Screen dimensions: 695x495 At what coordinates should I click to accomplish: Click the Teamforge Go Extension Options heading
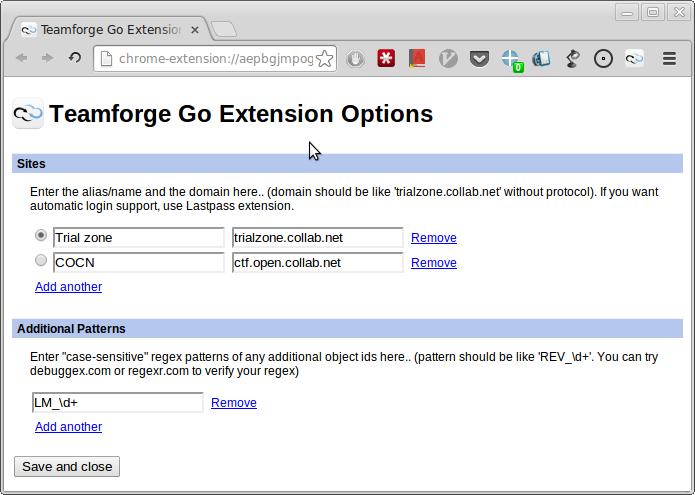click(241, 113)
